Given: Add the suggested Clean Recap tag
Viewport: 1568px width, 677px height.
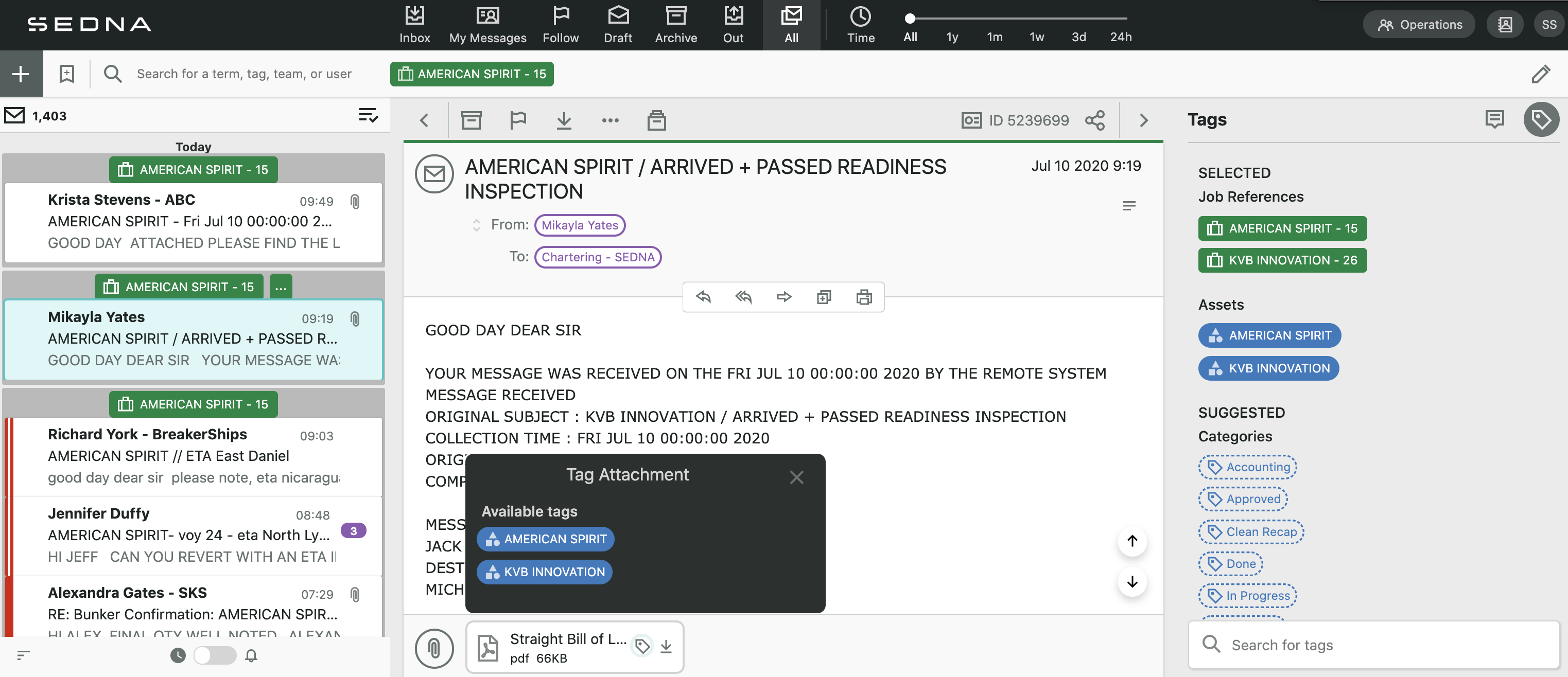Looking at the screenshot, I should pyautogui.click(x=1251, y=531).
